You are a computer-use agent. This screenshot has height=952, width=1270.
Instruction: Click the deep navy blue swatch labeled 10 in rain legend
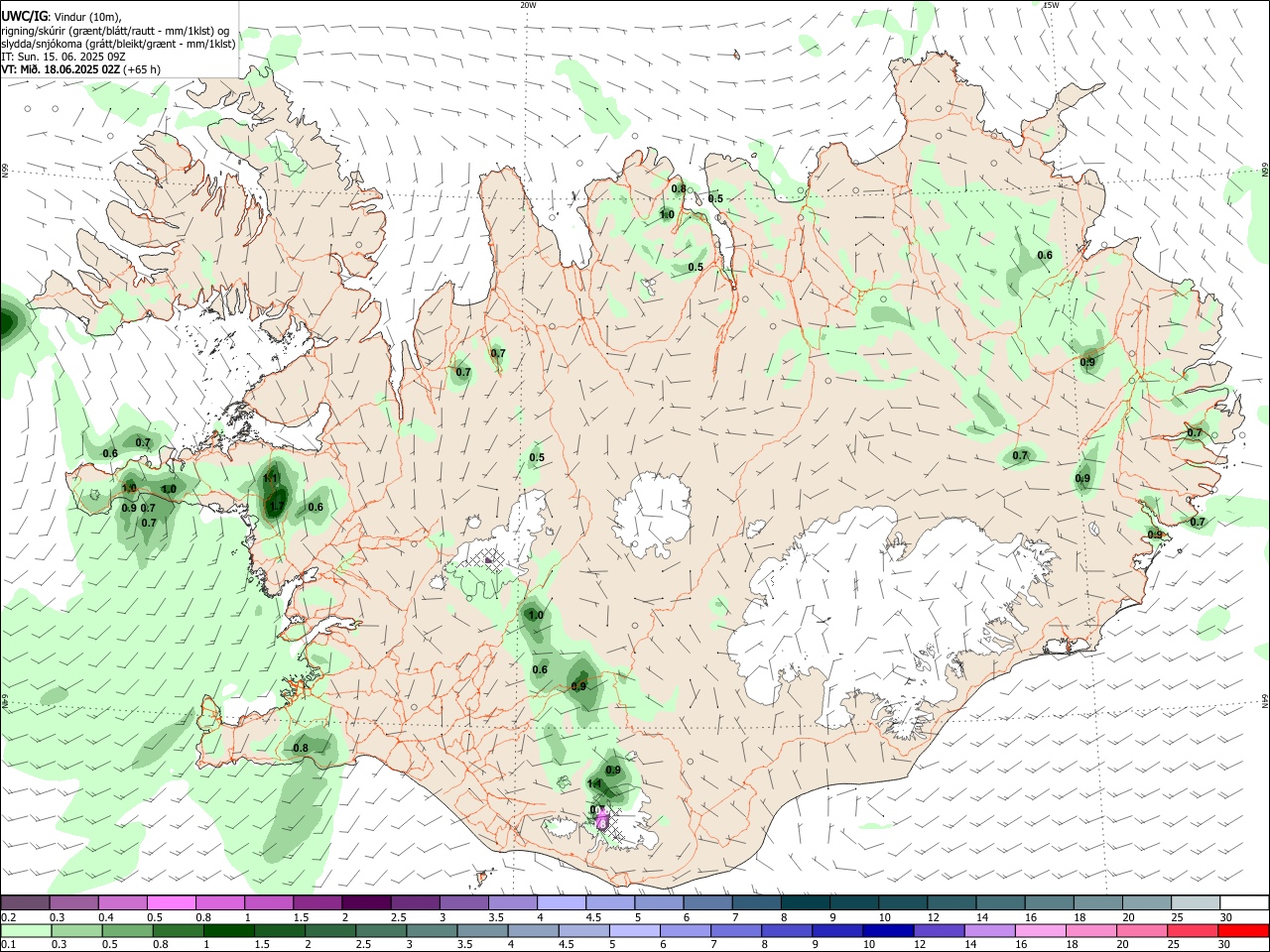888,931
